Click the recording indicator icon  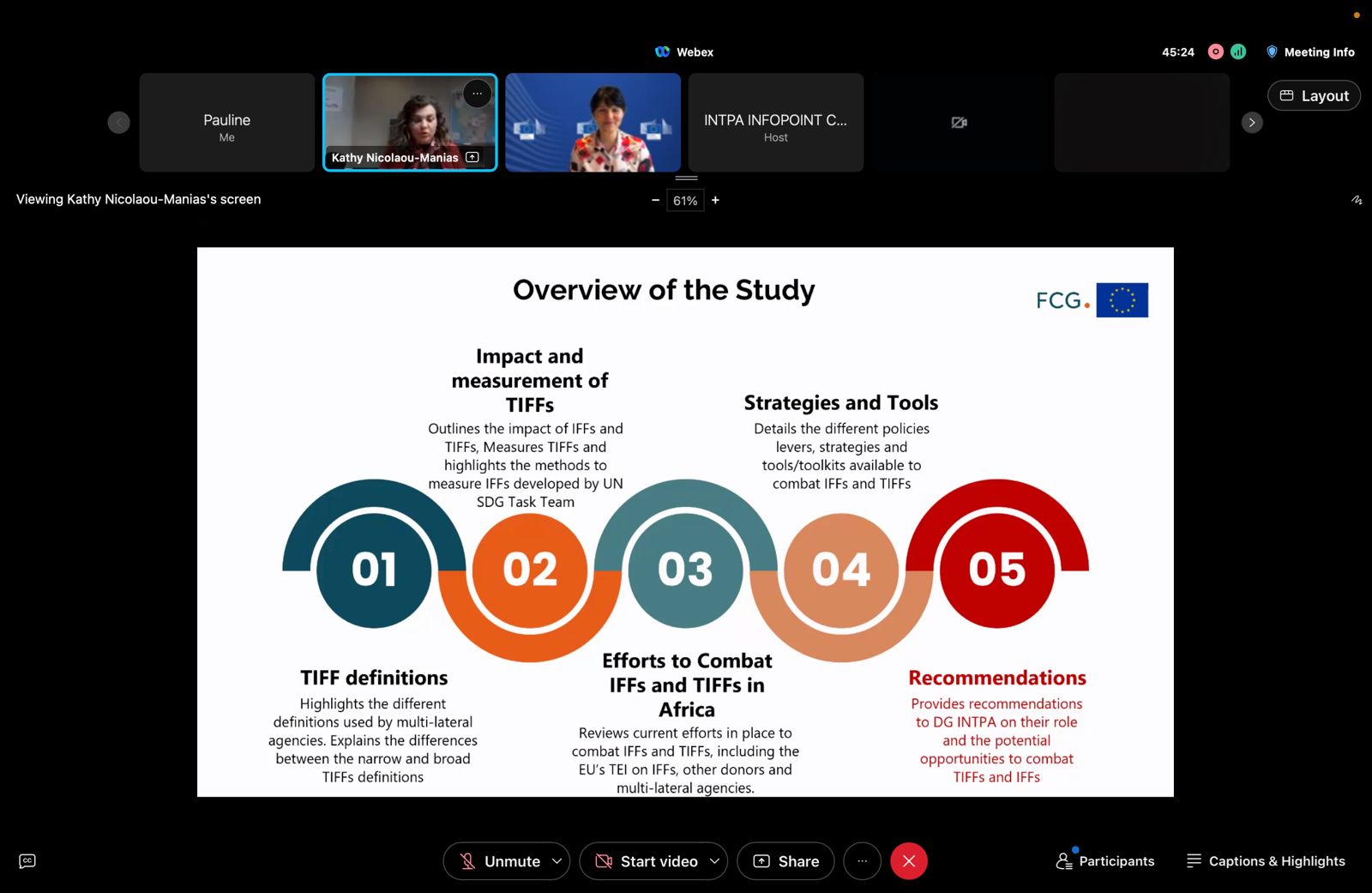pyautogui.click(x=1215, y=52)
